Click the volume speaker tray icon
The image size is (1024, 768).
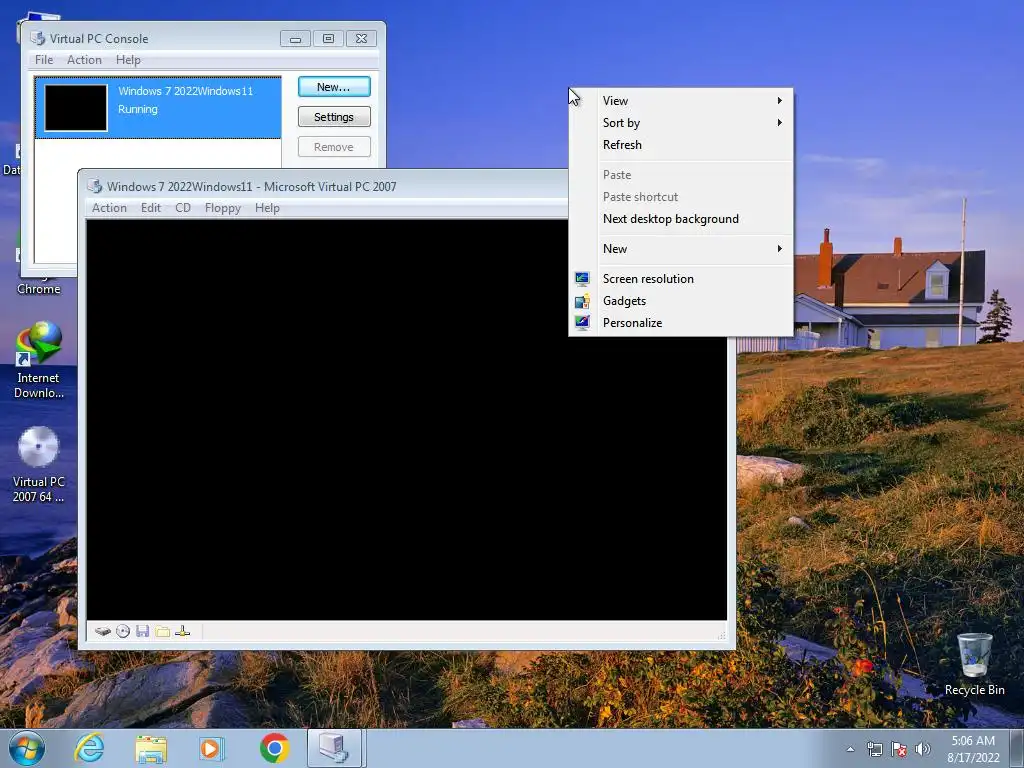(922, 749)
